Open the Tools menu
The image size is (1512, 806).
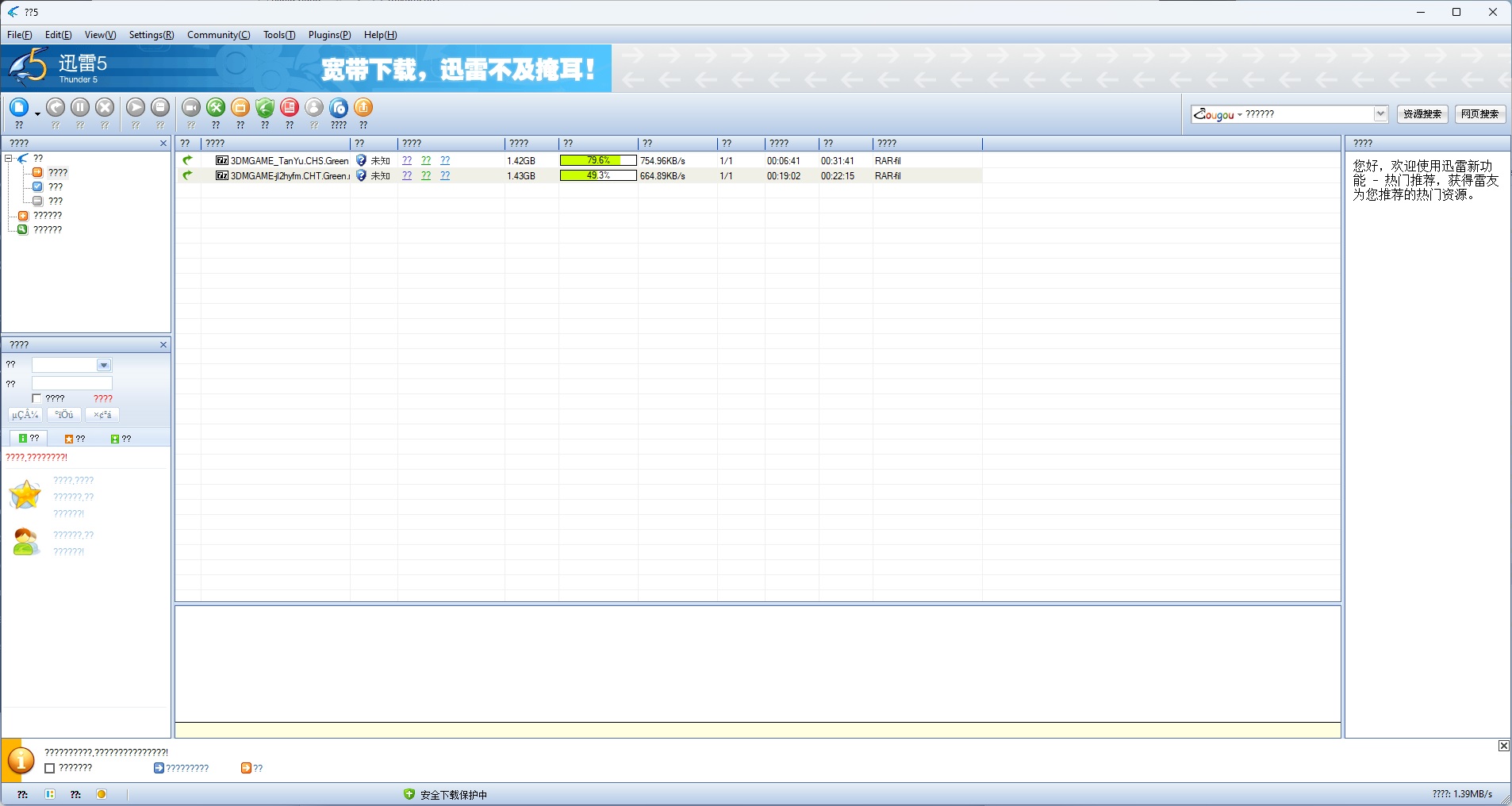pyautogui.click(x=279, y=35)
